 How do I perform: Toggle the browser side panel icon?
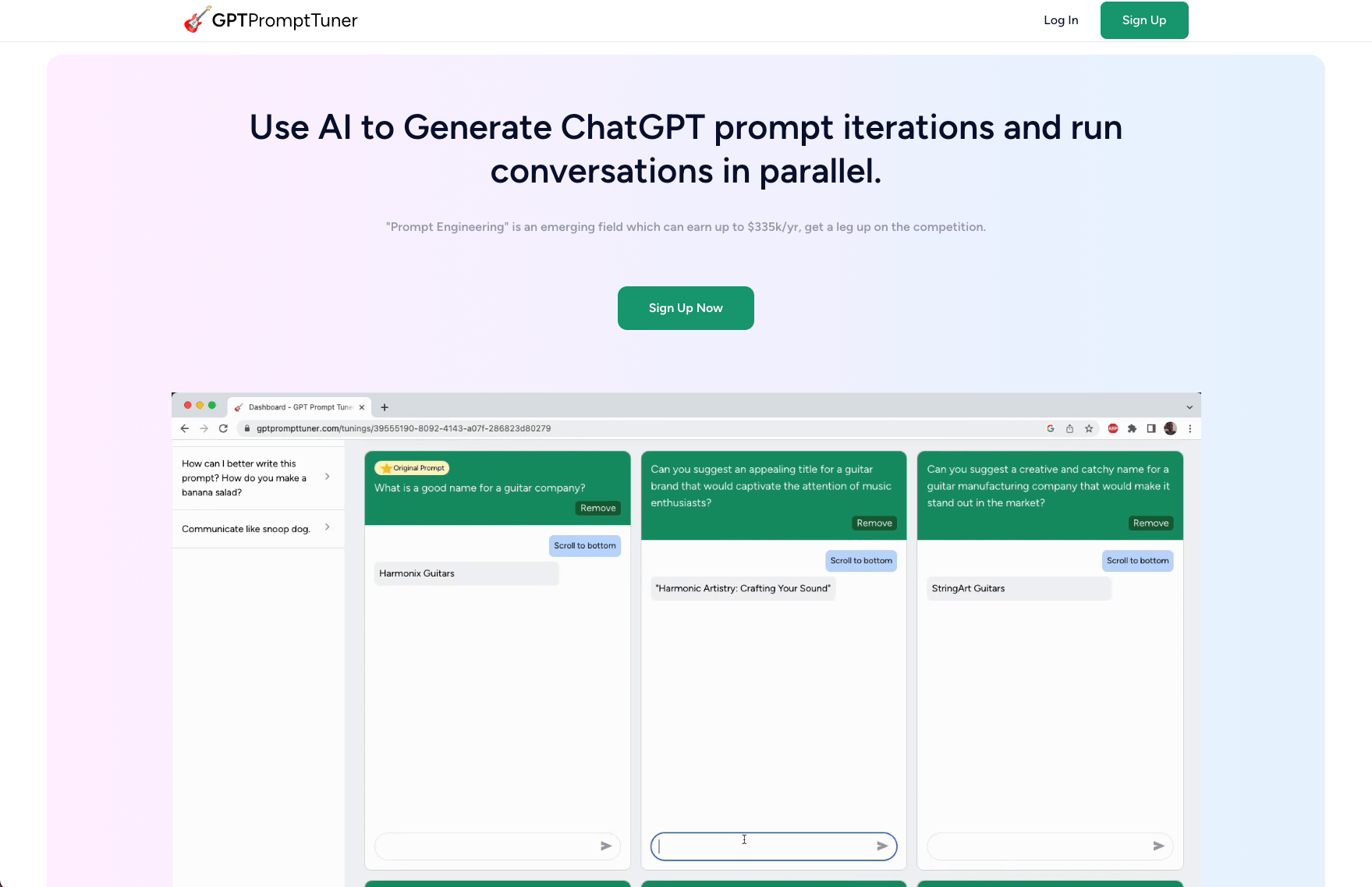tap(1151, 428)
